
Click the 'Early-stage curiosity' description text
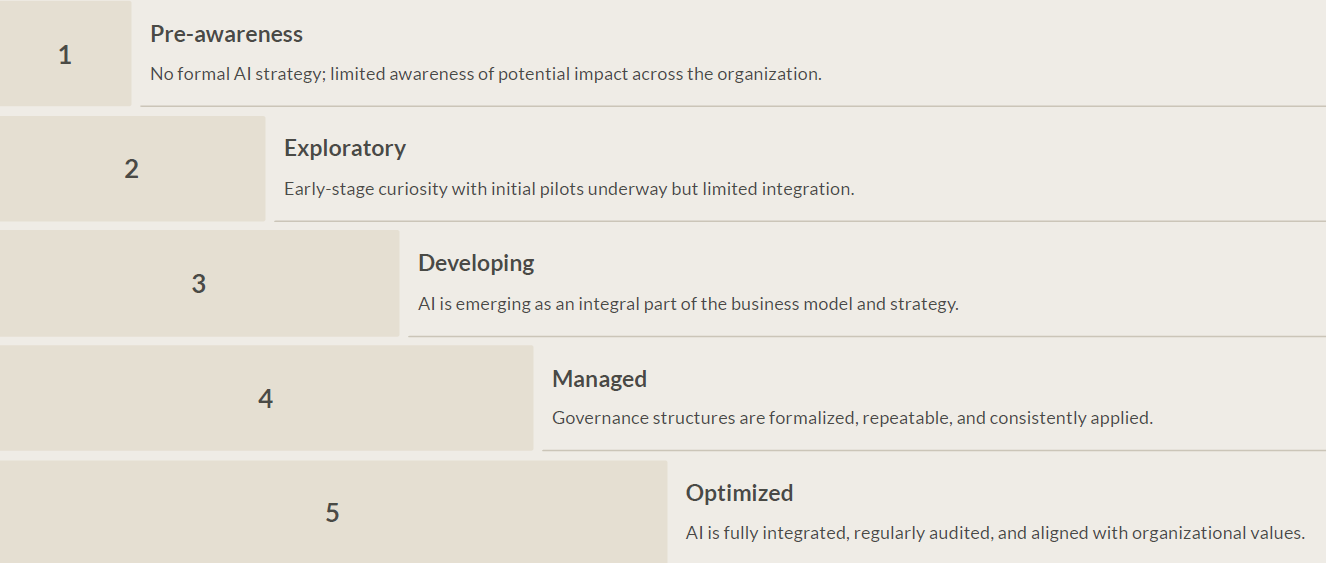pos(569,189)
